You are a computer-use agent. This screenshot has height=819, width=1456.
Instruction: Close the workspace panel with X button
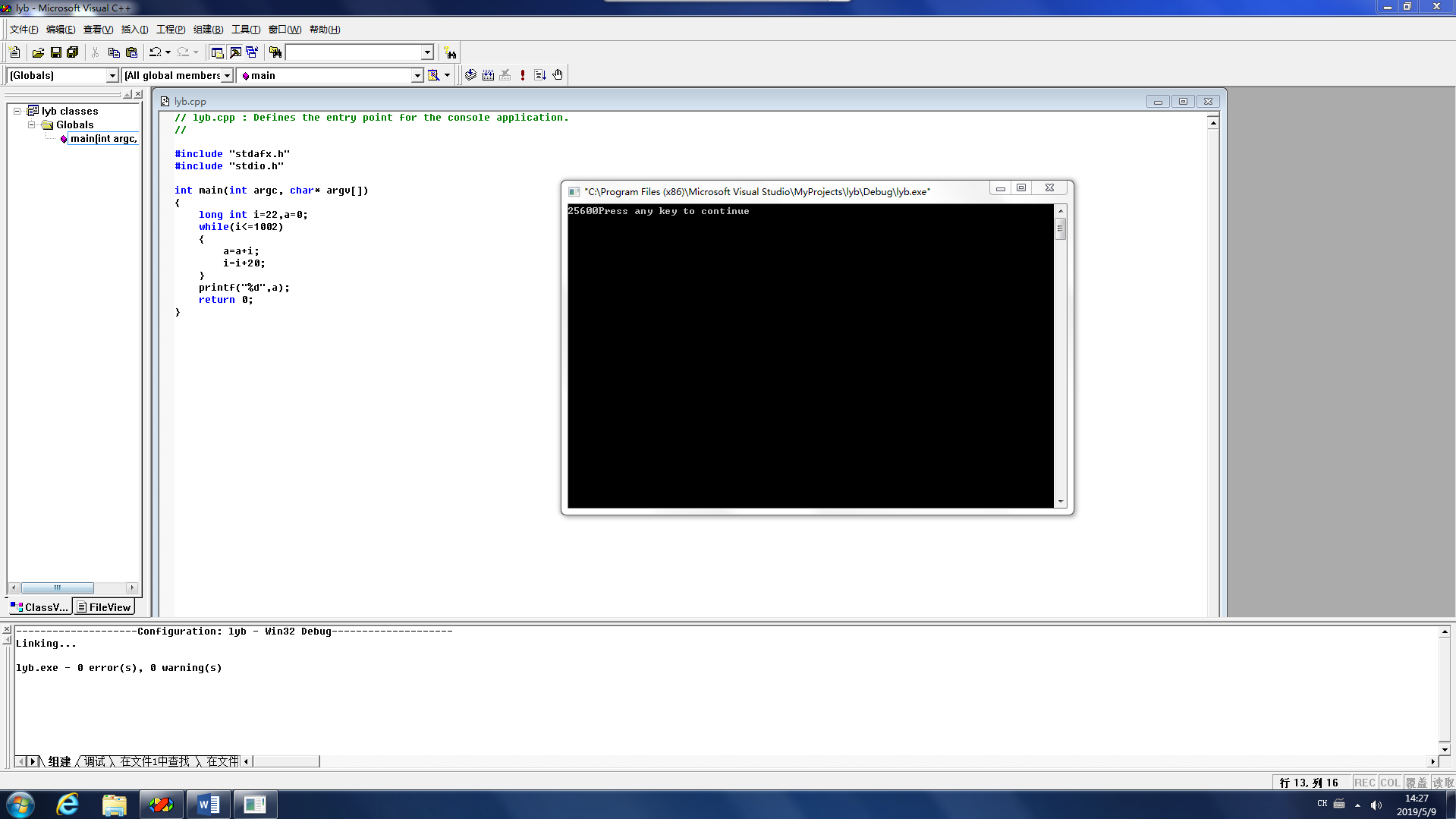point(138,94)
